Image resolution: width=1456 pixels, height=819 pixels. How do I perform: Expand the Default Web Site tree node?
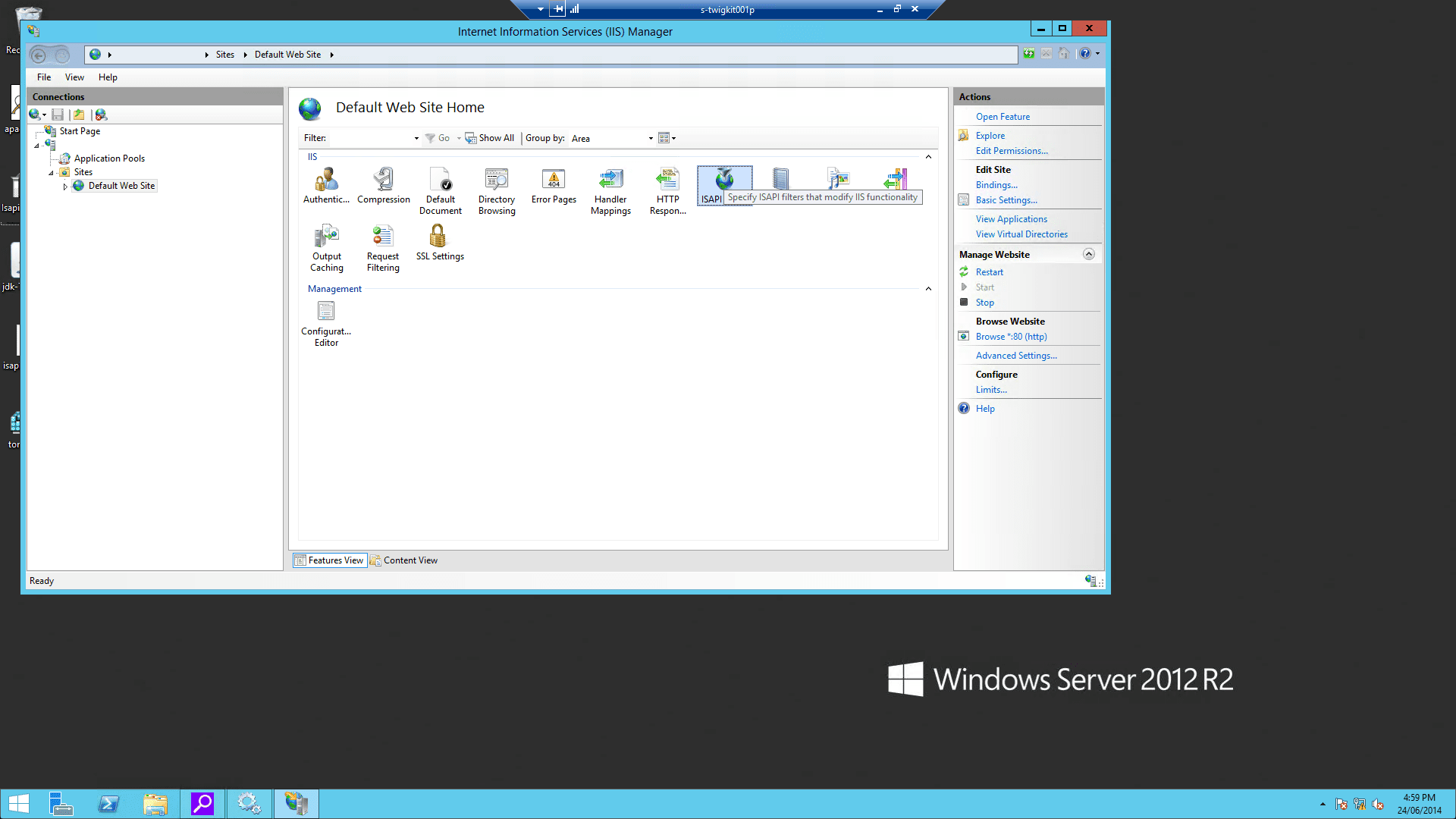65,186
